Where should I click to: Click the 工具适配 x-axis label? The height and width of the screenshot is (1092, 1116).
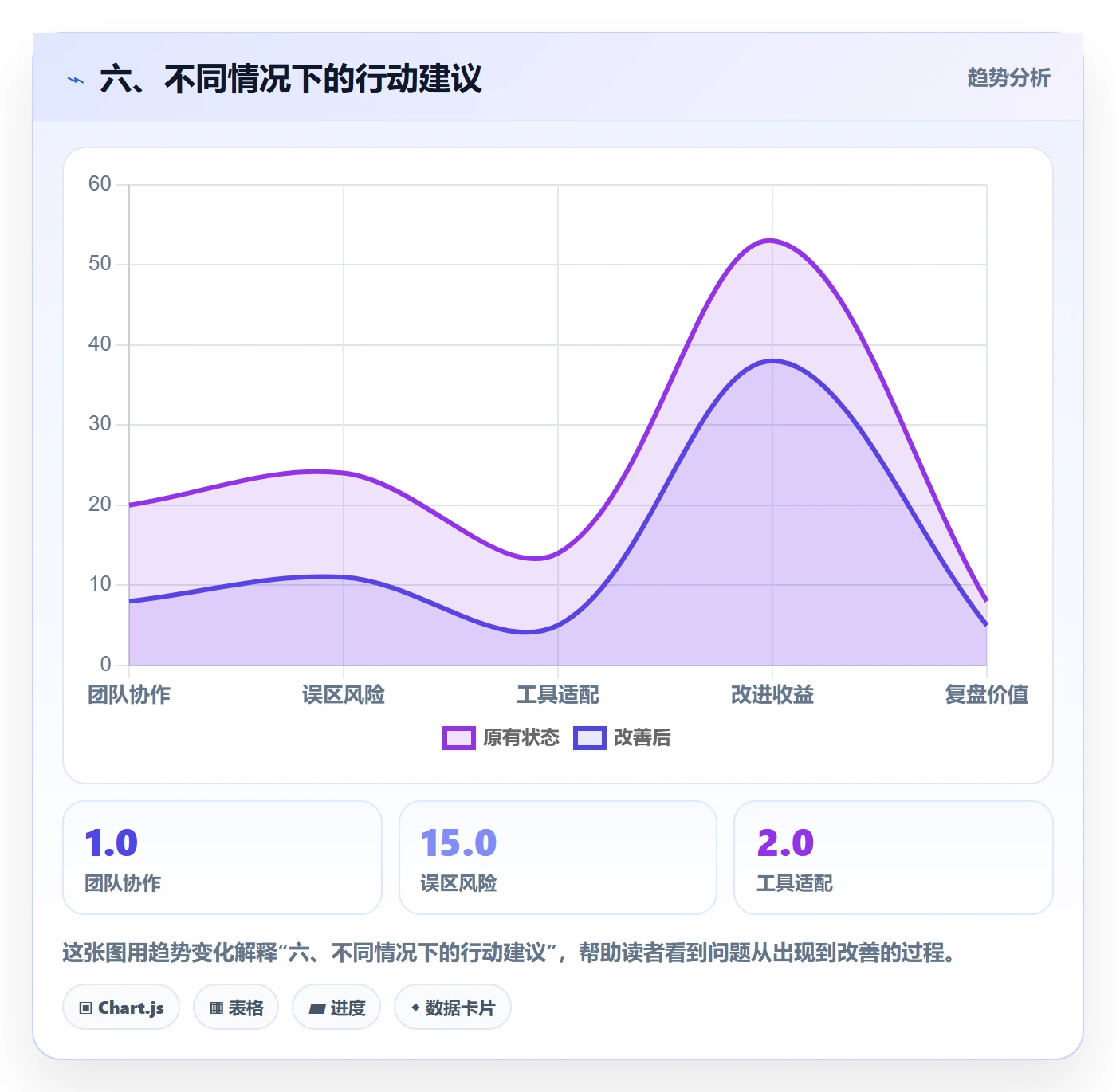tap(558, 695)
